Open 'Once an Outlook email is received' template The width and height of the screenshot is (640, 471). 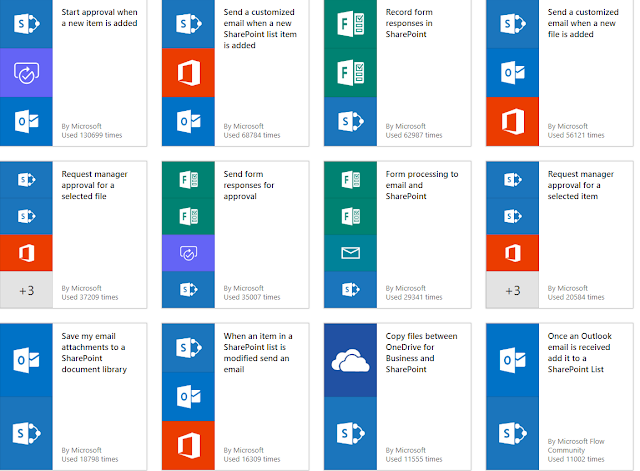579,353
